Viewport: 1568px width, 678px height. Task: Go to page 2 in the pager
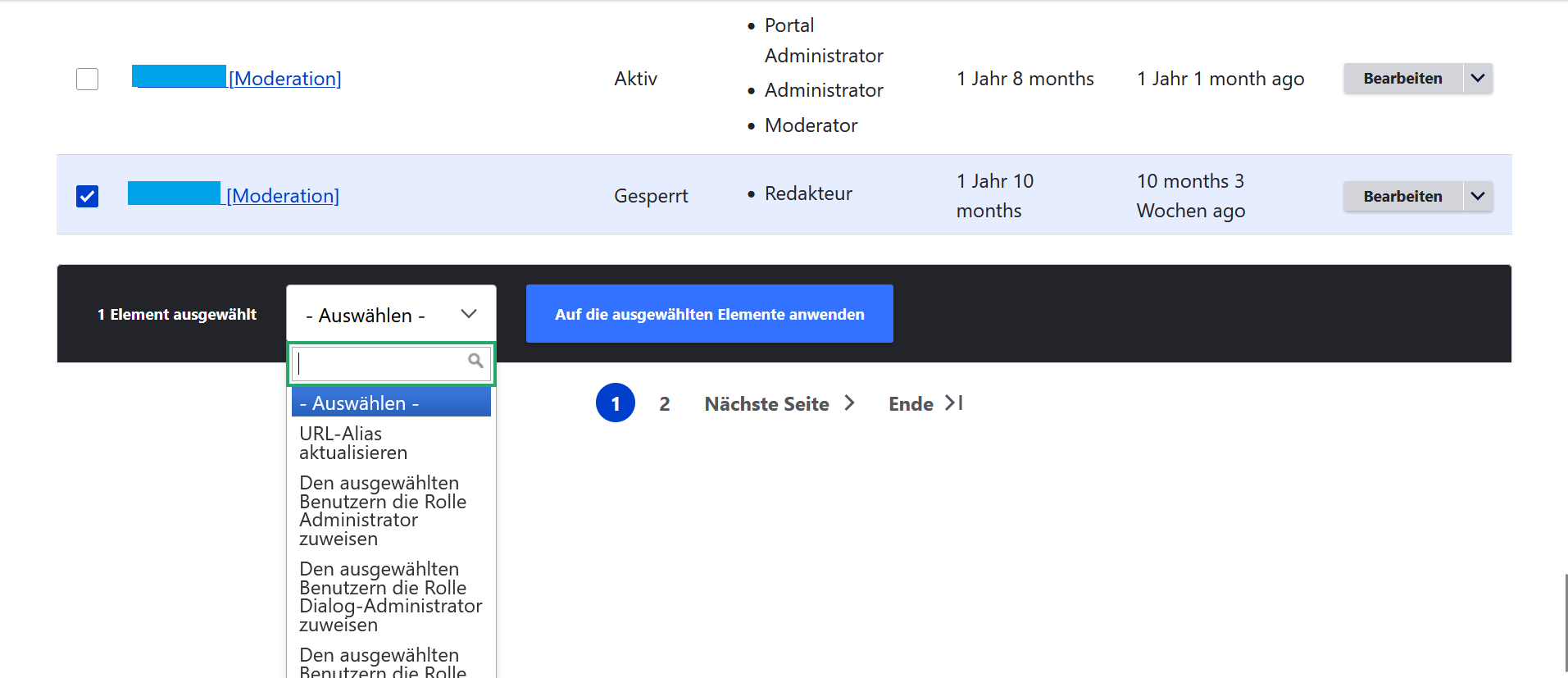[x=665, y=403]
